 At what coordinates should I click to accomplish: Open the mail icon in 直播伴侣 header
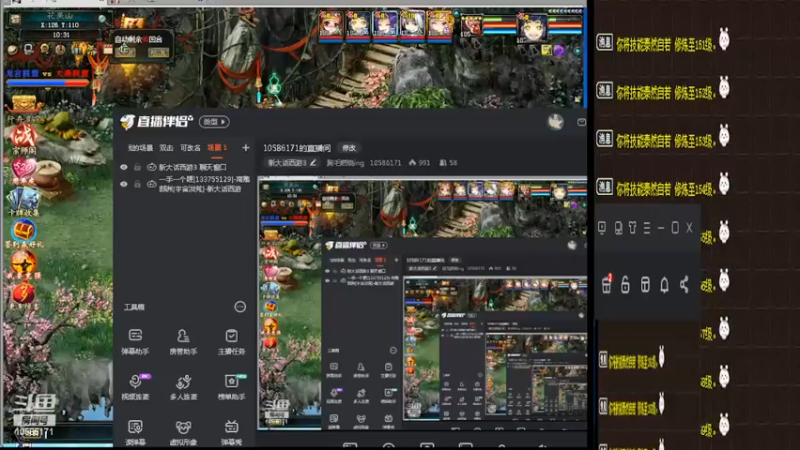click(x=581, y=122)
